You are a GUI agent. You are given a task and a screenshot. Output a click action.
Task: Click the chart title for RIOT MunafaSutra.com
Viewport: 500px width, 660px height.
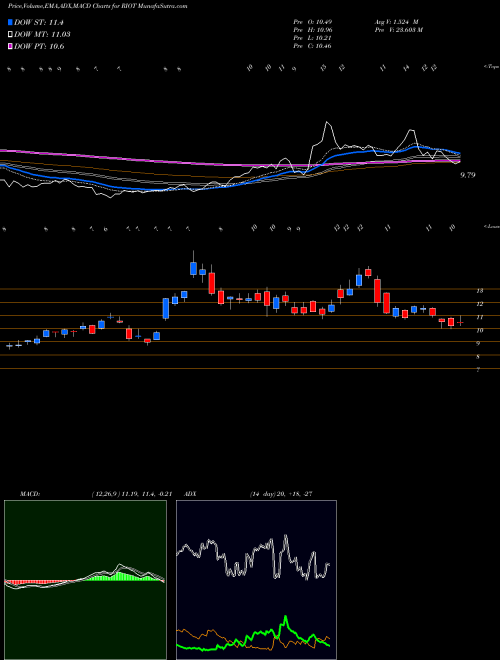pos(98,6)
